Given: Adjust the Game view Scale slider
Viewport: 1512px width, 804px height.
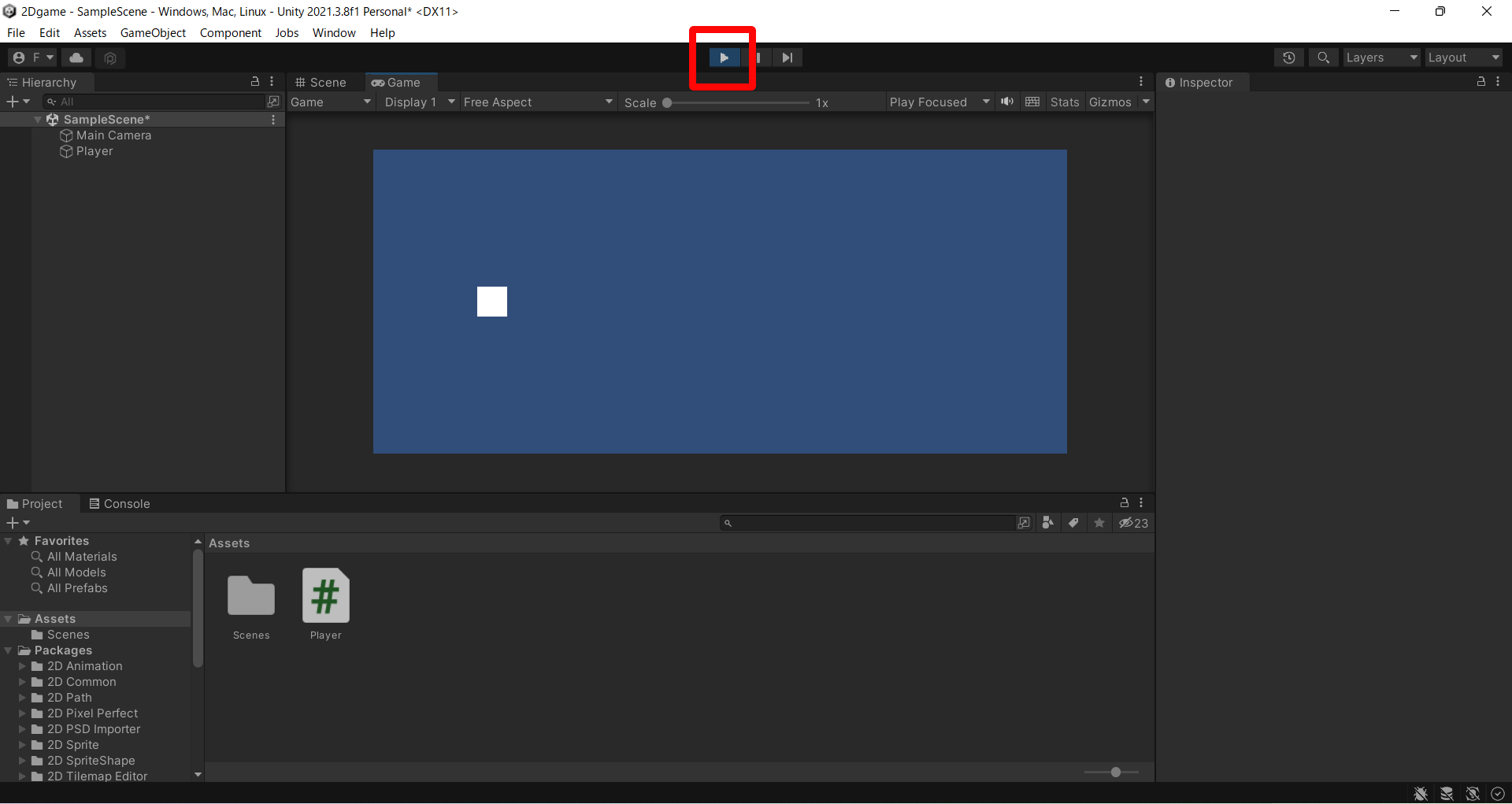Looking at the screenshot, I should (666, 102).
